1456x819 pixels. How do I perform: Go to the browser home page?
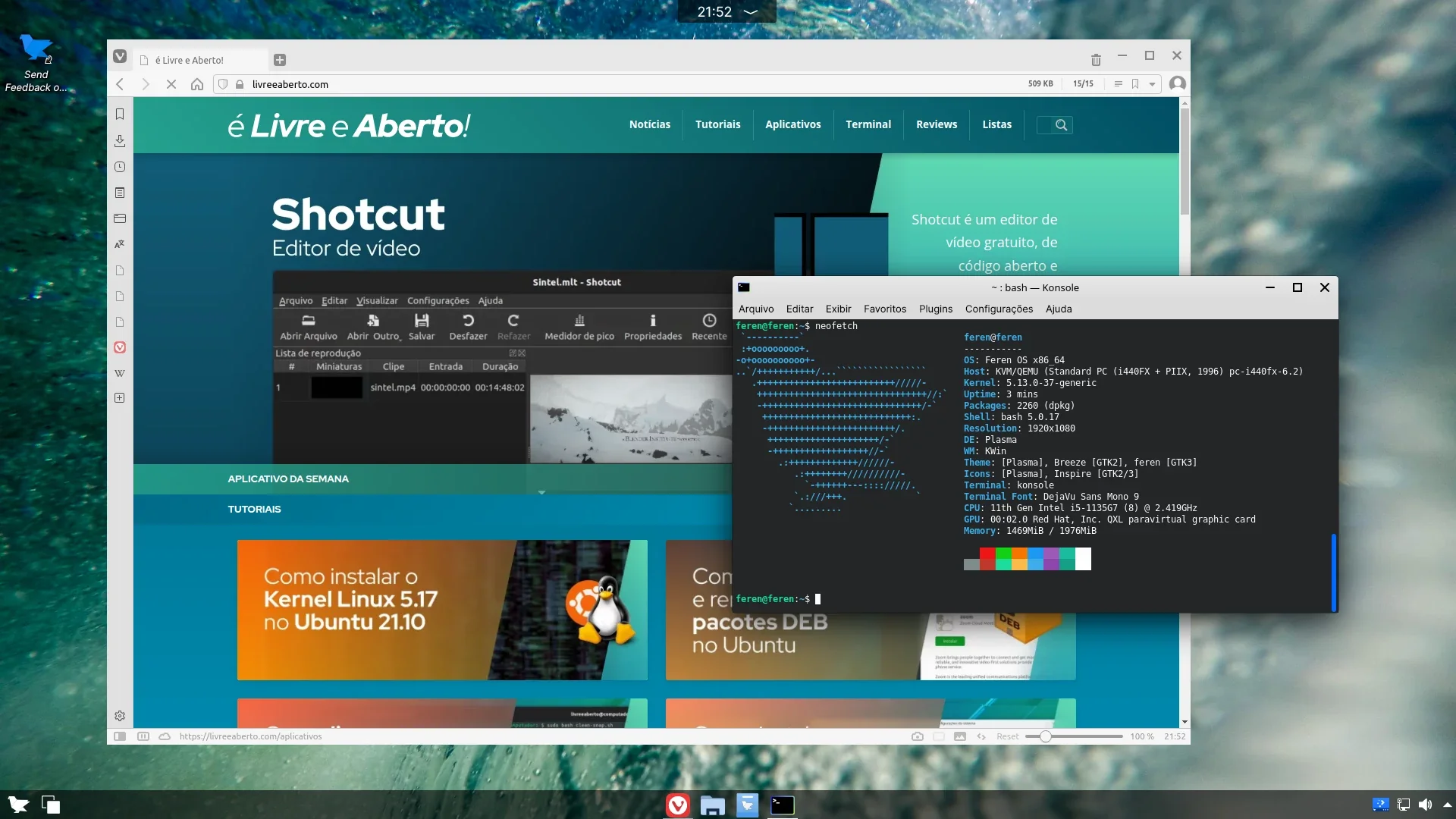[x=197, y=84]
